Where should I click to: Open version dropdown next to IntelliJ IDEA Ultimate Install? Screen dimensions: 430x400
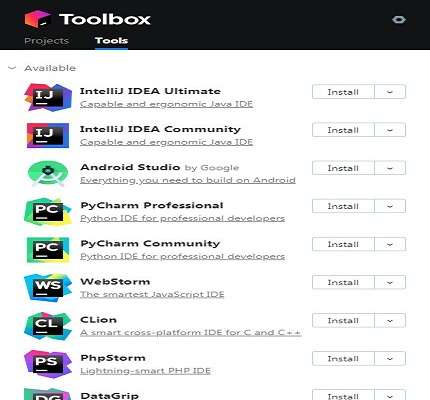pyautogui.click(x=390, y=92)
